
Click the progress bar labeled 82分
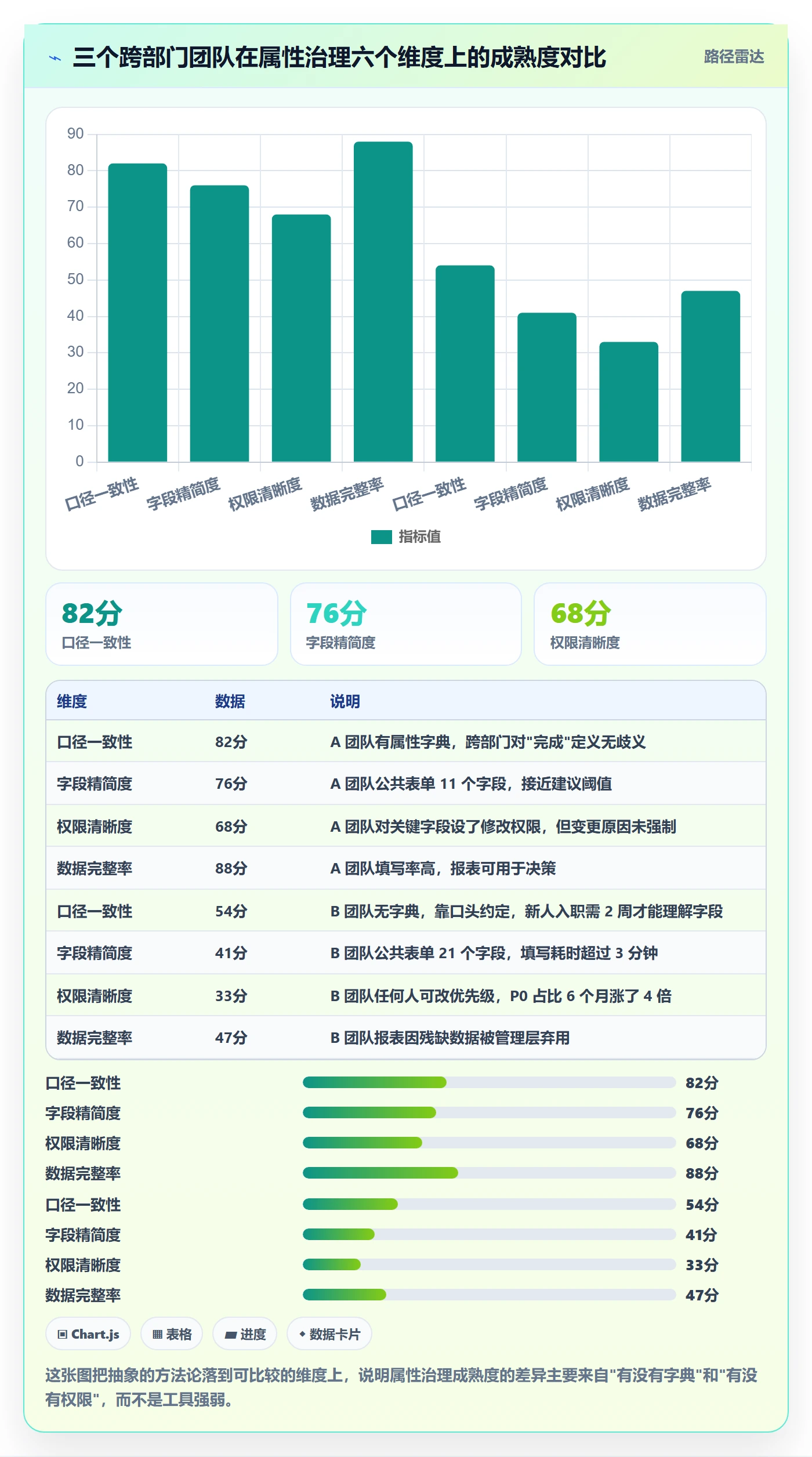tap(490, 1082)
